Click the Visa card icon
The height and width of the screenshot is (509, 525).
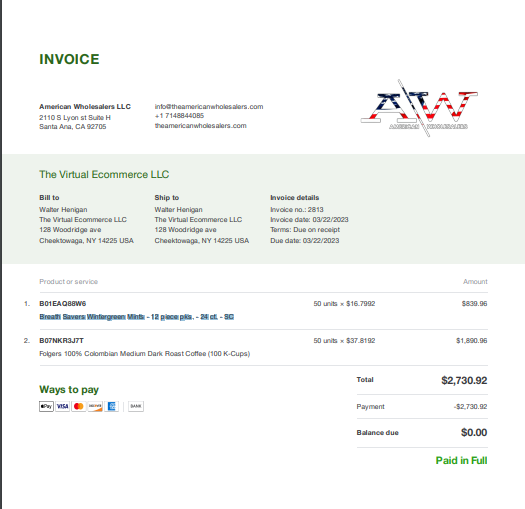pyautogui.click(x=63, y=406)
